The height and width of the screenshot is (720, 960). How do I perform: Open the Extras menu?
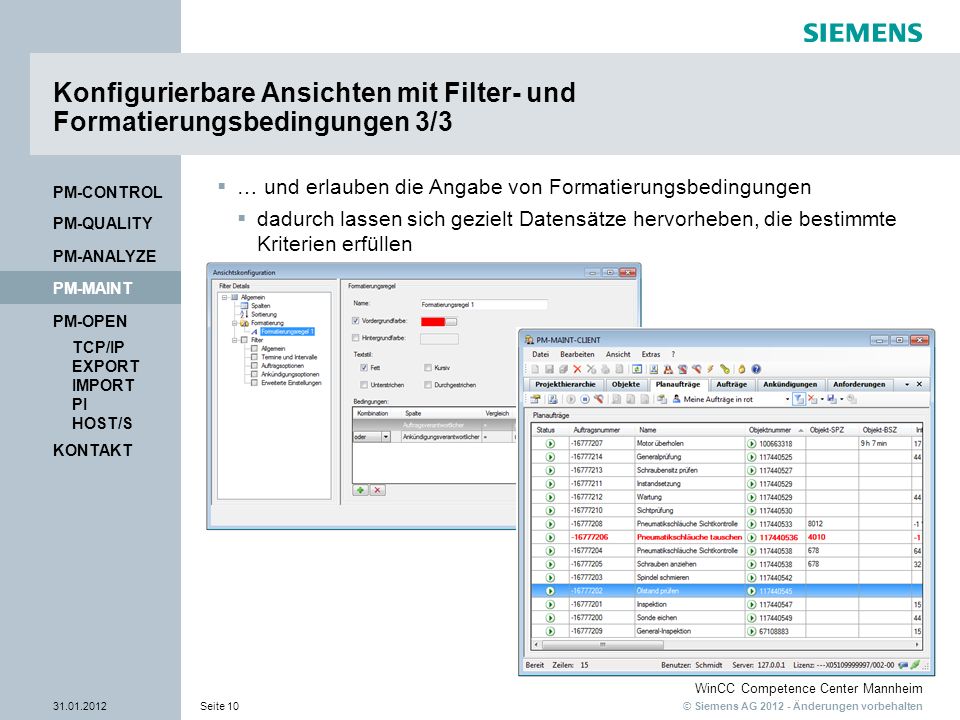coord(651,354)
